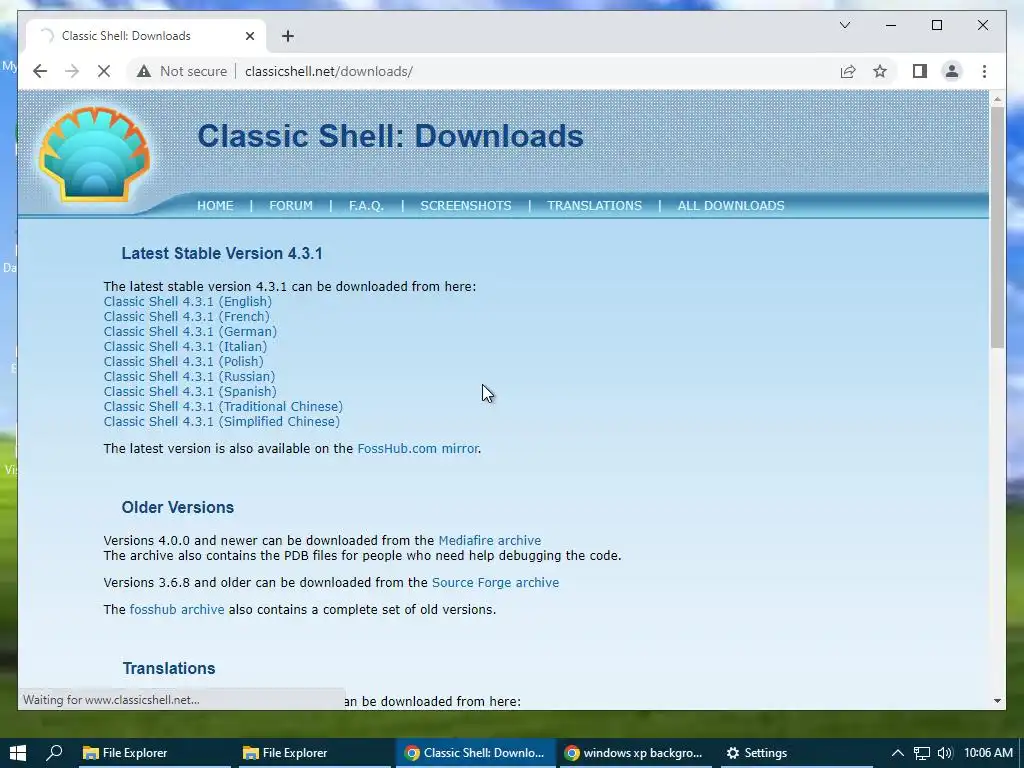Download Classic Shell 4.3.1 (French)
1024x768 pixels.
pyautogui.click(x=186, y=317)
